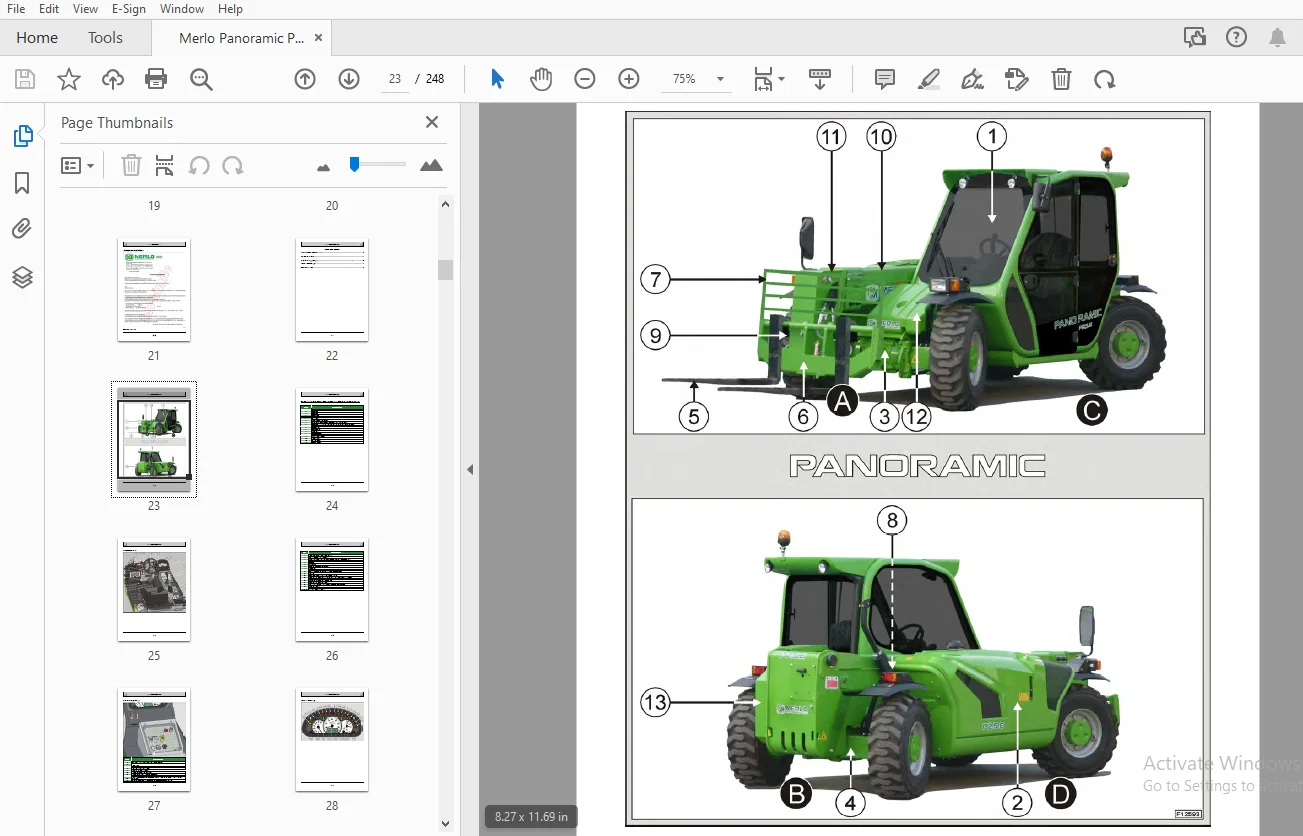The image size is (1303, 836).
Task: Select page 25 thumbnail
Action: [154, 590]
